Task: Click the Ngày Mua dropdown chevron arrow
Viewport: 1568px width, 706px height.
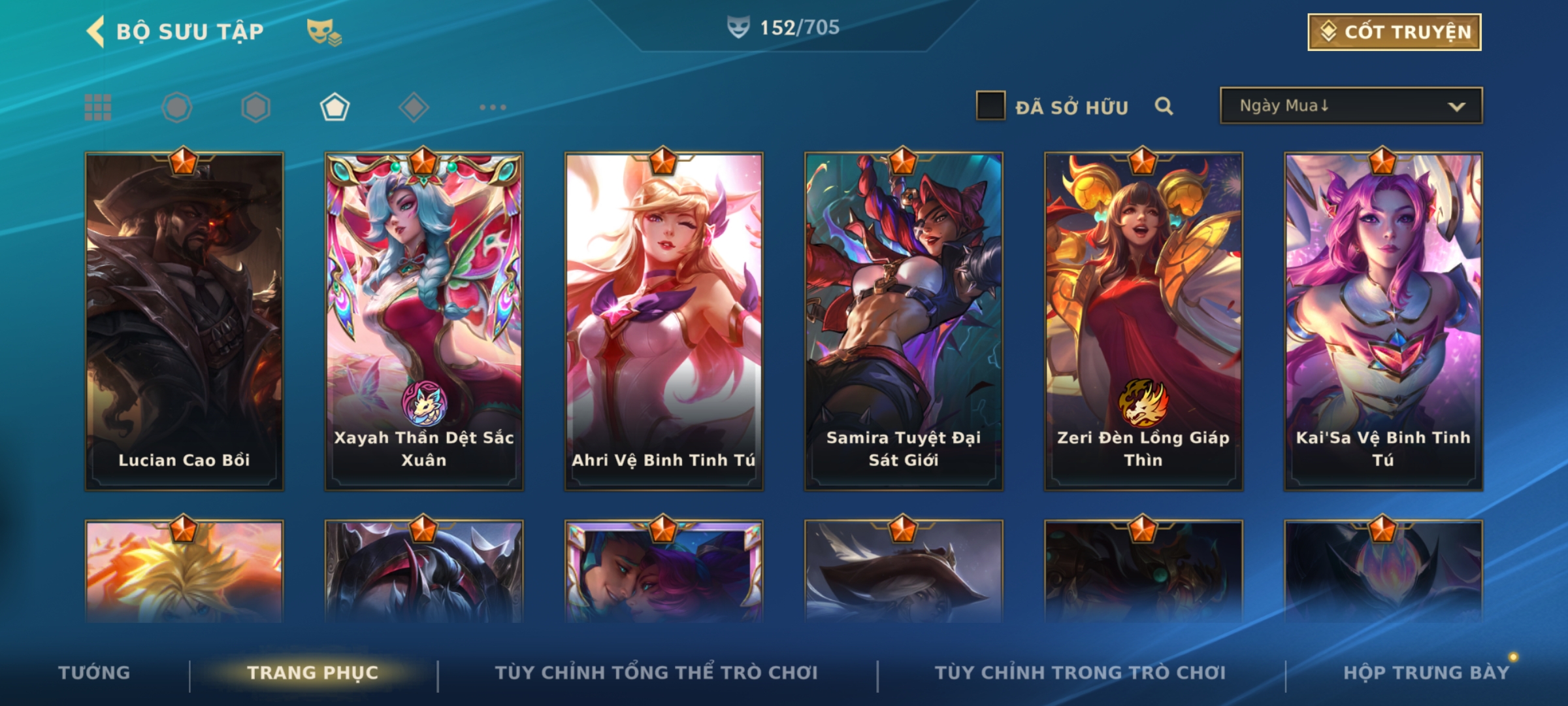Action: click(1456, 107)
